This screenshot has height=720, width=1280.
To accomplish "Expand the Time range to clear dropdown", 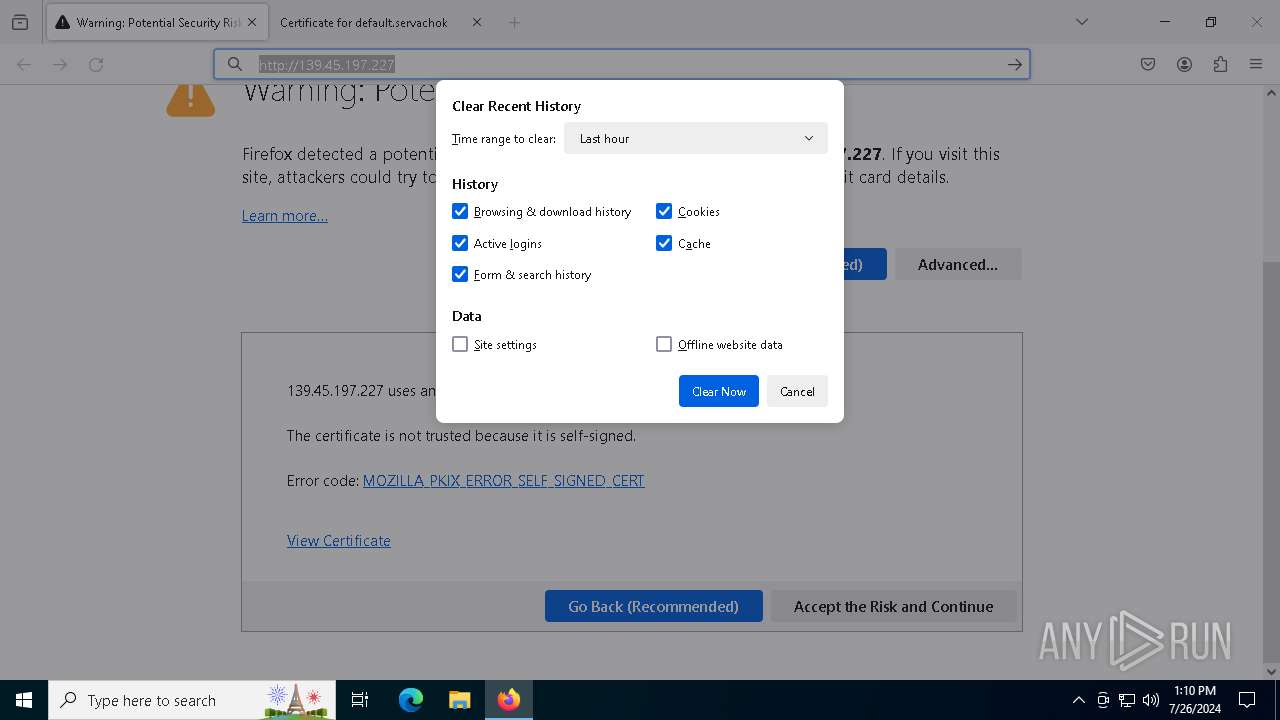I will click(696, 138).
